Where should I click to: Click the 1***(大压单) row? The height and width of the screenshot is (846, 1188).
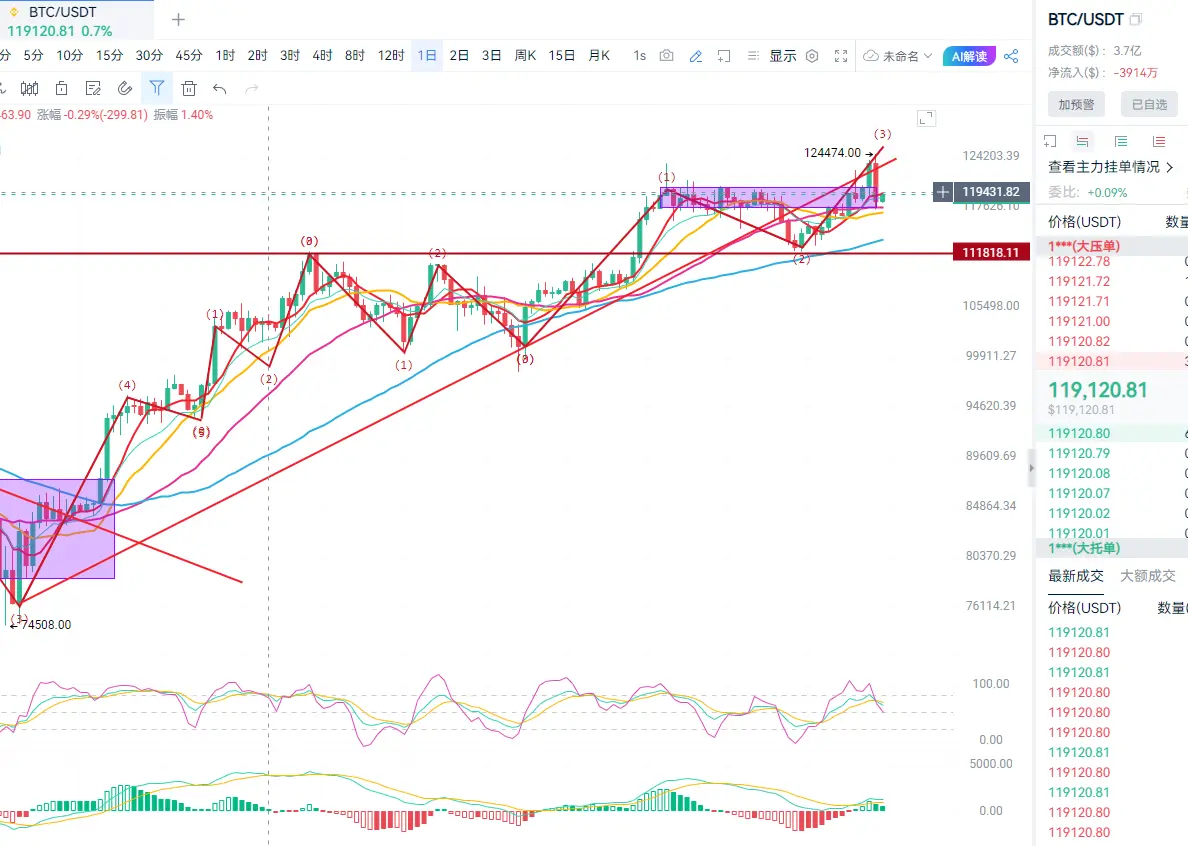pos(1111,245)
